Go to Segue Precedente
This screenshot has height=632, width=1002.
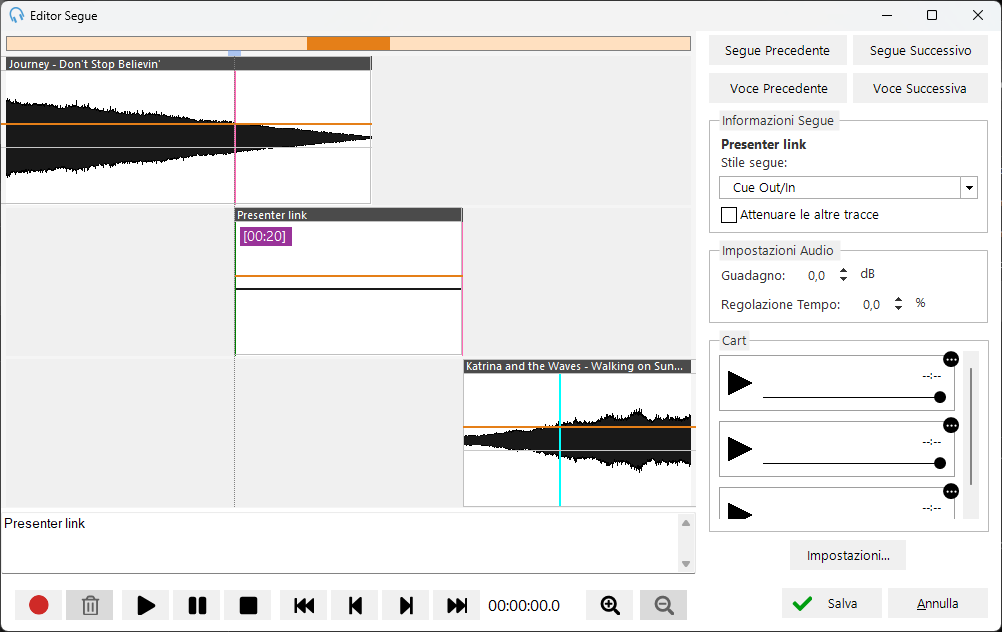point(777,50)
